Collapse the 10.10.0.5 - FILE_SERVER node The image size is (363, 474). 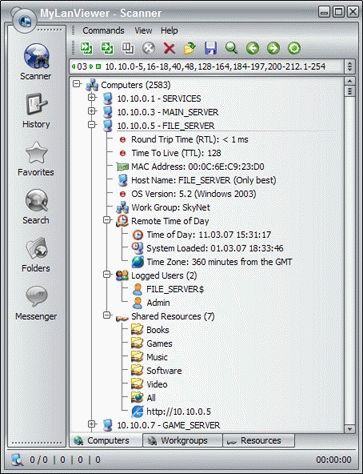92,125
